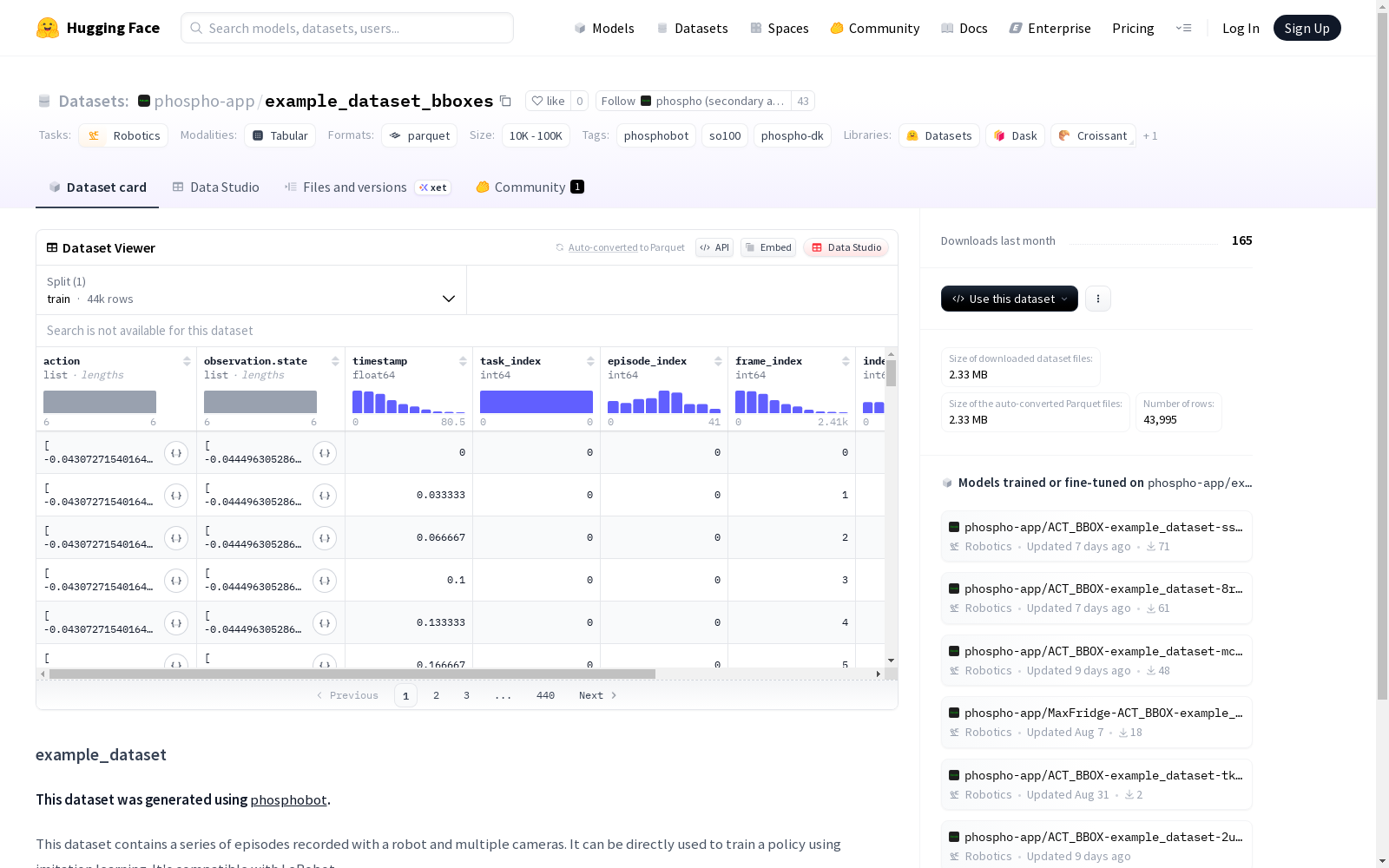Go to Models in the top navigation
Screen dimensions: 1389x868
point(604,28)
